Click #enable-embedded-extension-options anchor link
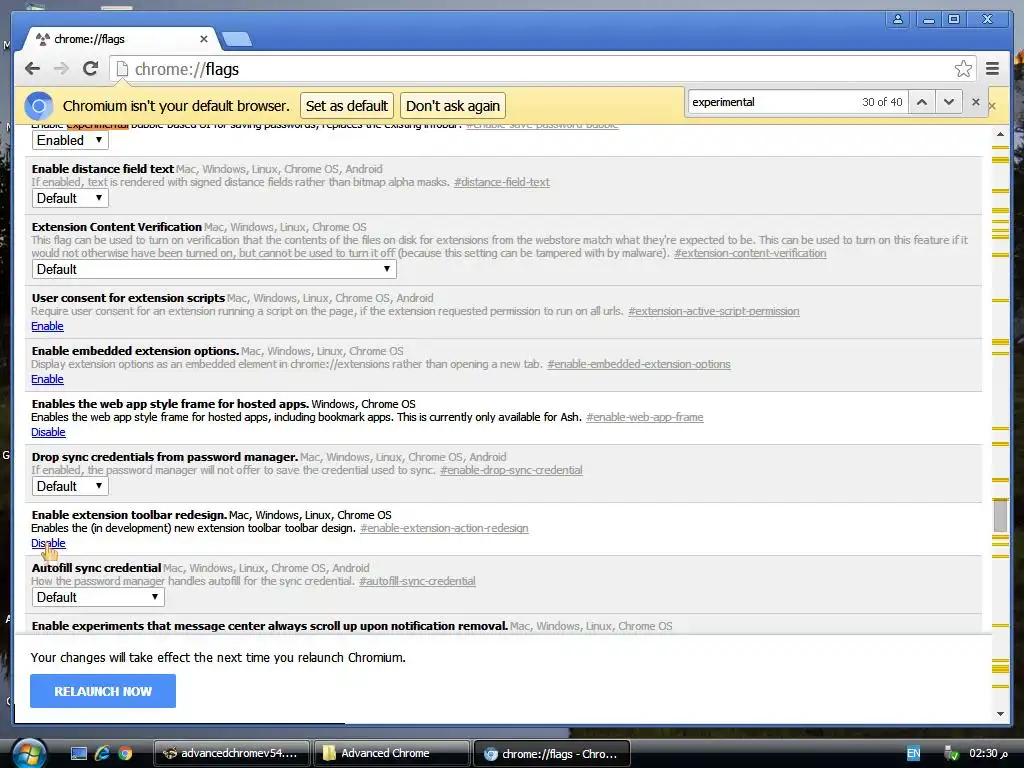The image size is (1024, 768). tap(639, 364)
